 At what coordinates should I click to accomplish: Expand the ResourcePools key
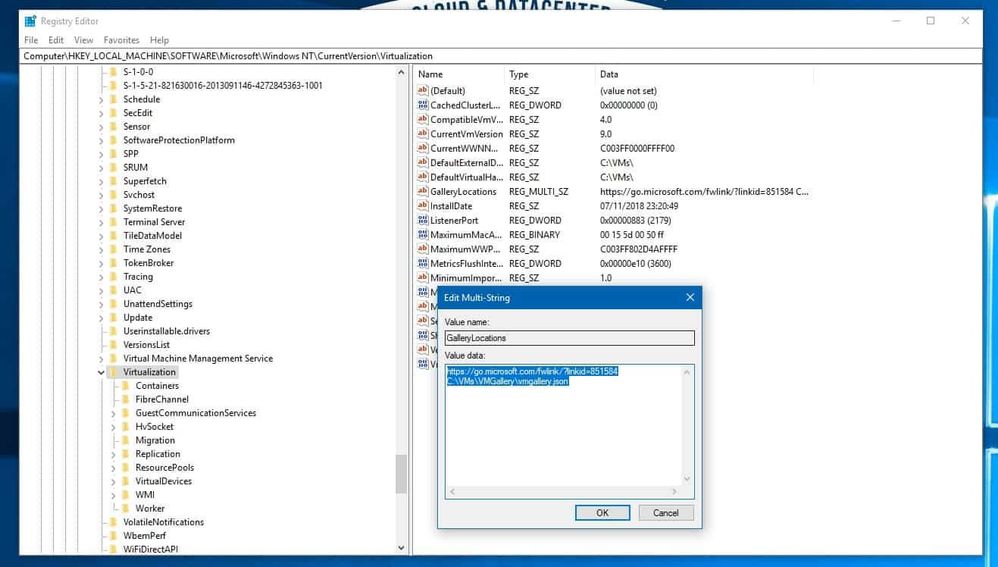point(113,468)
